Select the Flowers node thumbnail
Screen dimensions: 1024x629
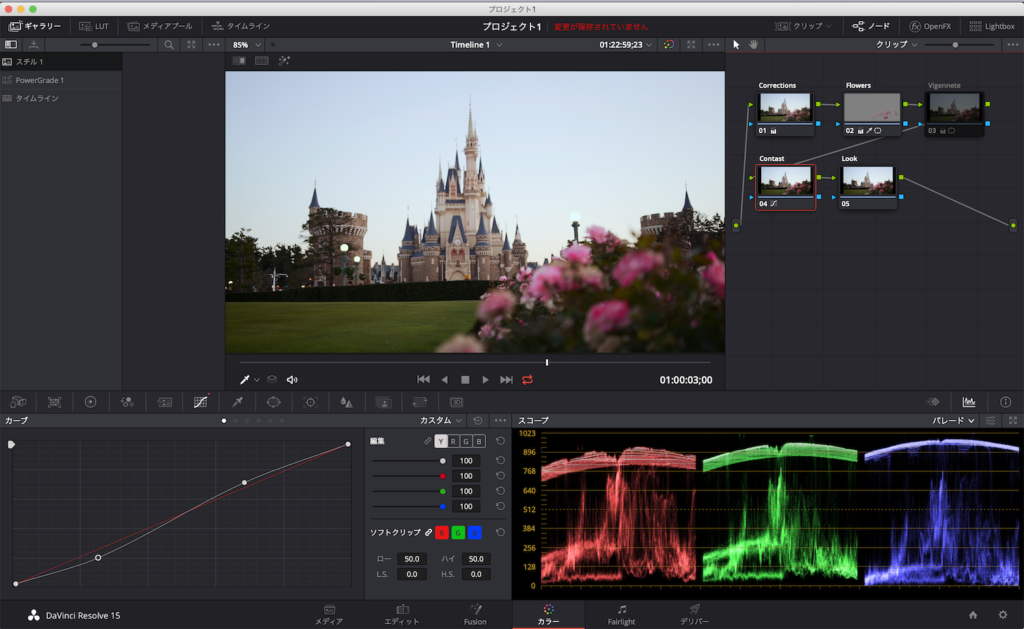tap(871, 108)
